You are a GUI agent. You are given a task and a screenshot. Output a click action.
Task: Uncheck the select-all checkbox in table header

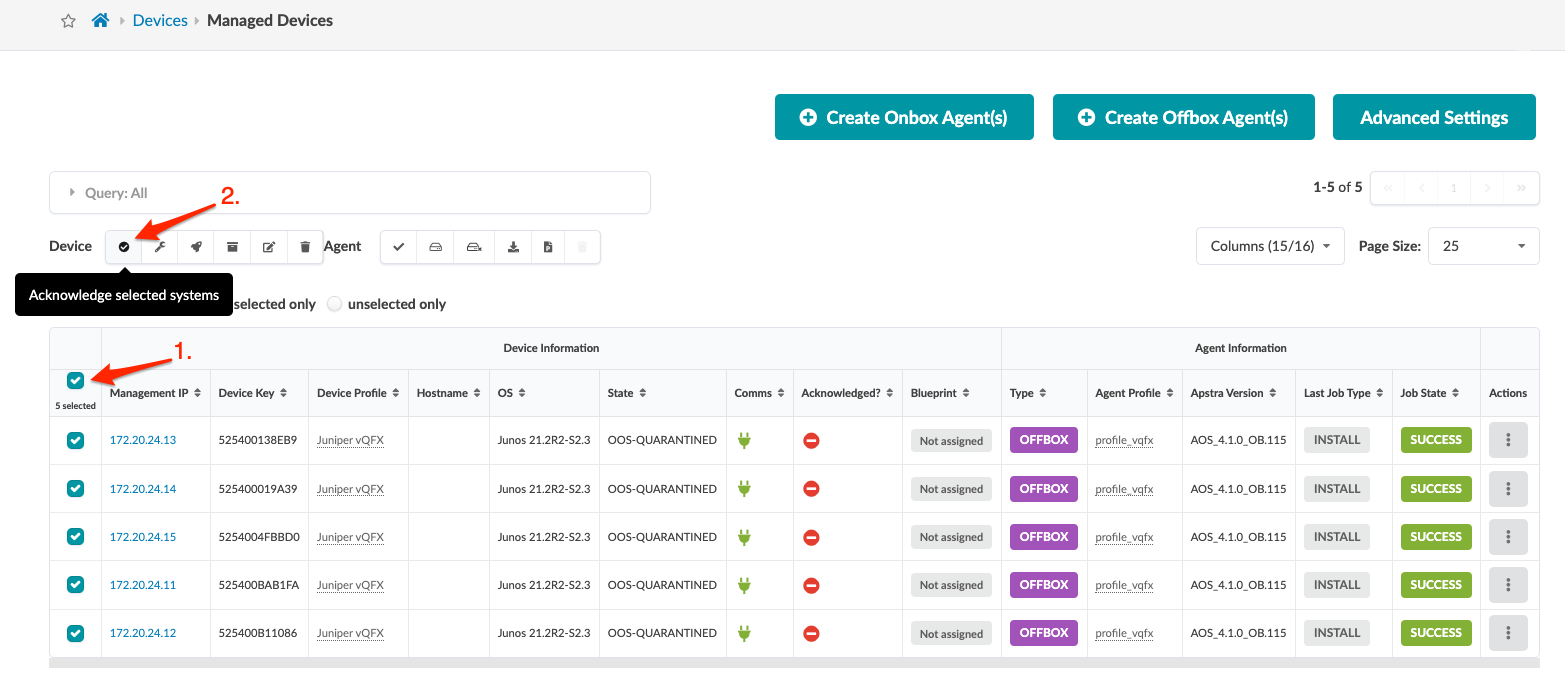click(76, 380)
